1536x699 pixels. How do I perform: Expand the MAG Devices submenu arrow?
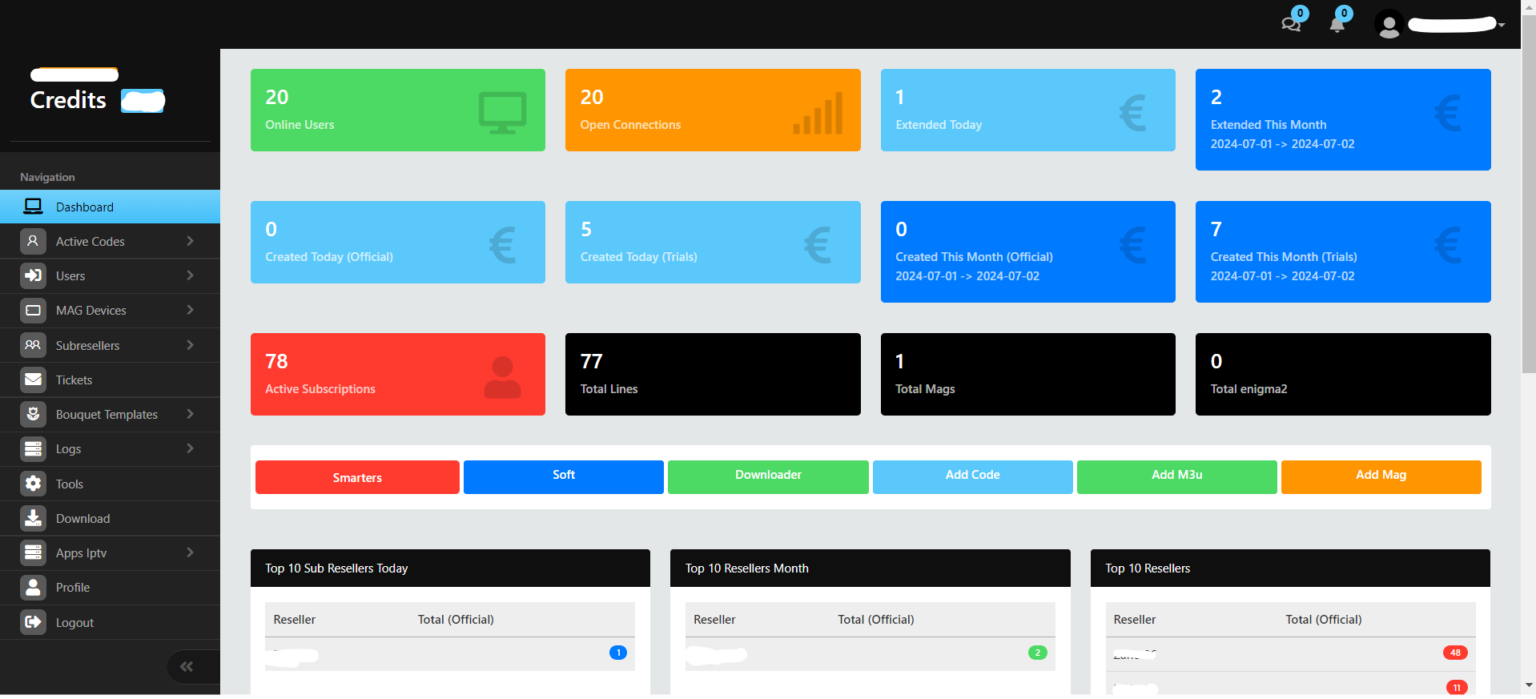click(190, 310)
